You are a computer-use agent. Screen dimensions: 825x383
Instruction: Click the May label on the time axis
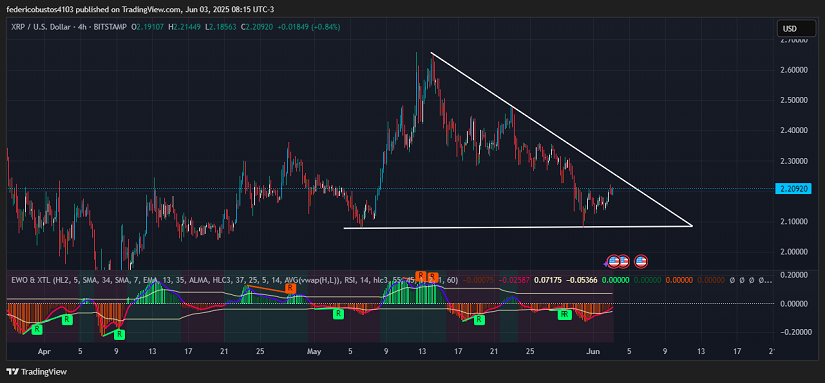coord(315,350)
